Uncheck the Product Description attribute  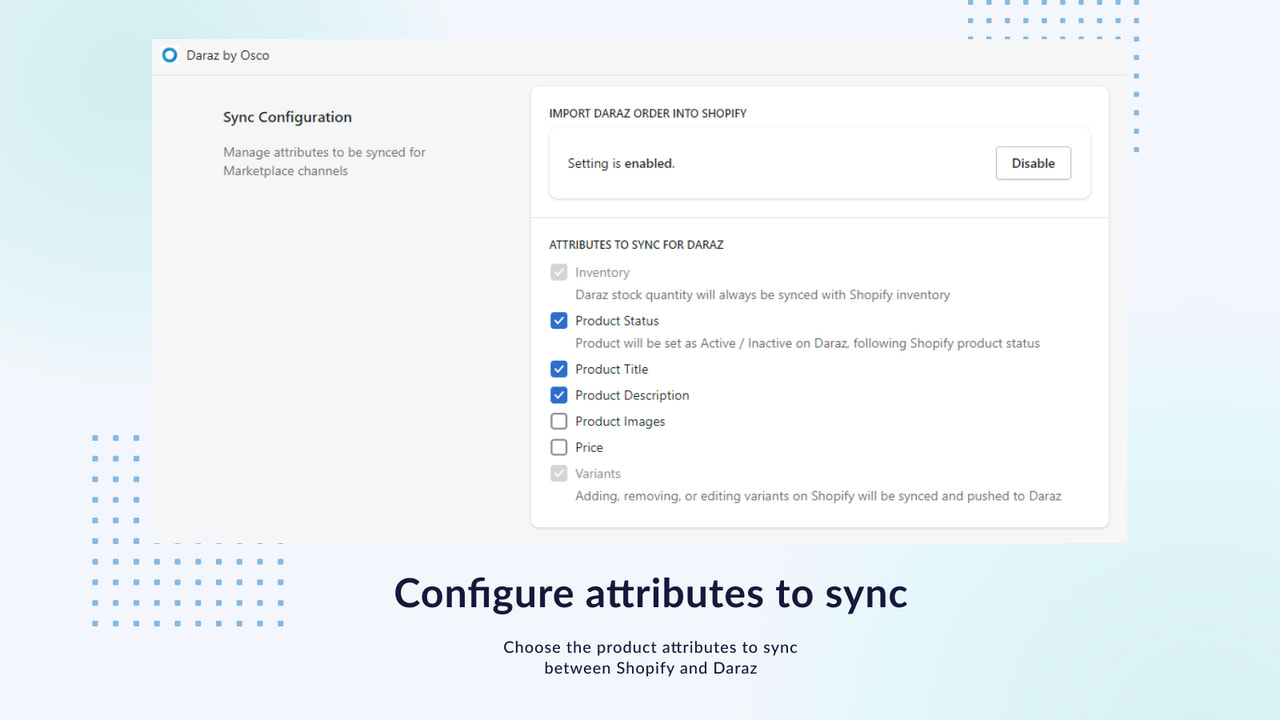(x=559, y=395)
